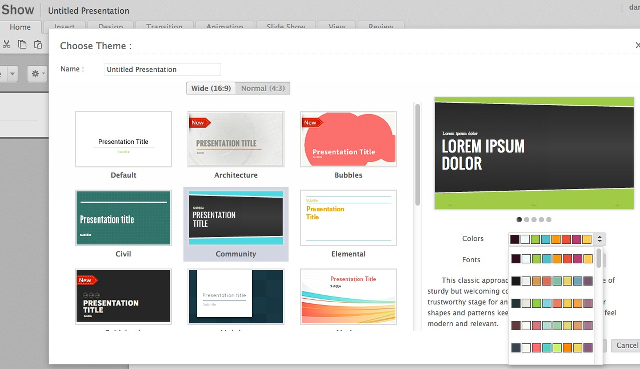Click the selected Colors palette bar
The width and height of the screenshot is (640, 369).
pos(552,239)
